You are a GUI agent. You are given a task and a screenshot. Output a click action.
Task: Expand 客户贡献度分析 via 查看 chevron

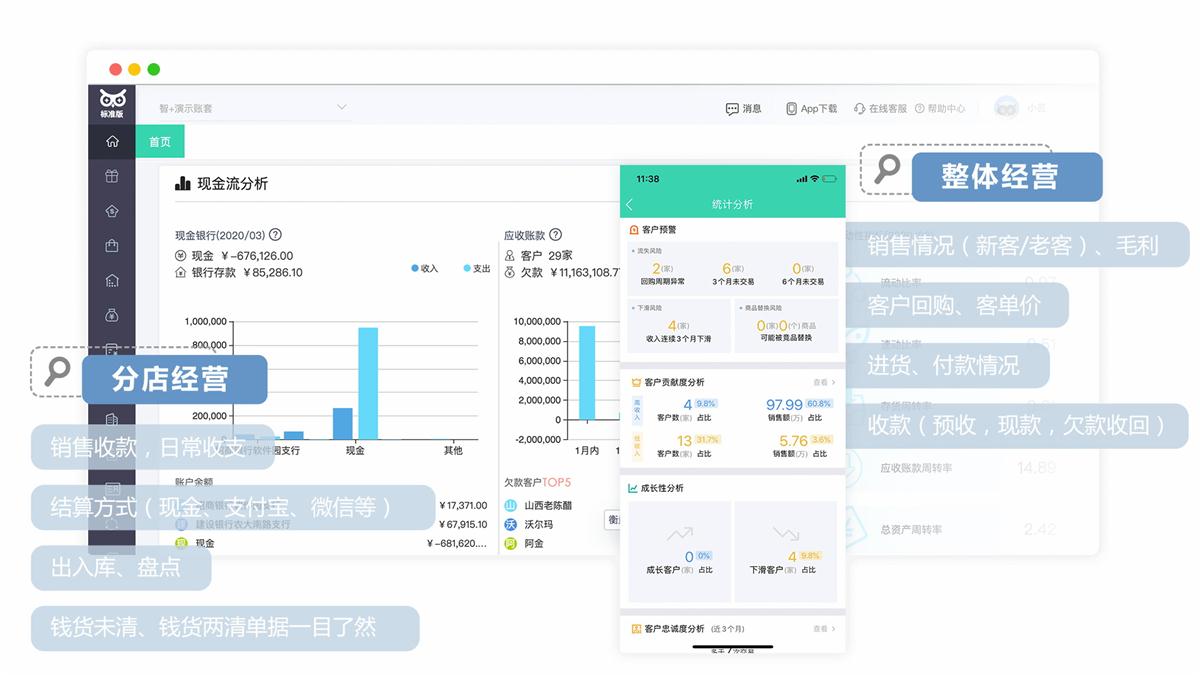[x=824, y=382]
